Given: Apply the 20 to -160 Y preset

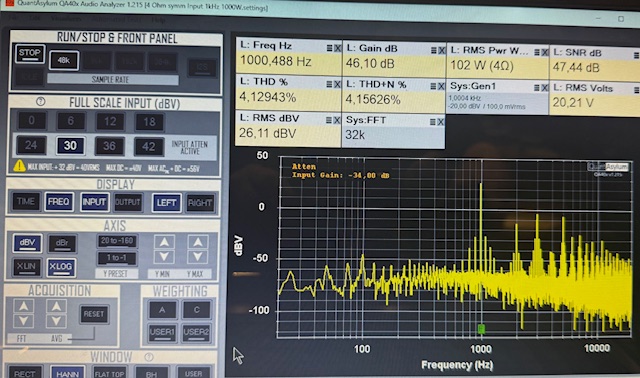Looking at the screenshot, I should (x=117, y=241).
